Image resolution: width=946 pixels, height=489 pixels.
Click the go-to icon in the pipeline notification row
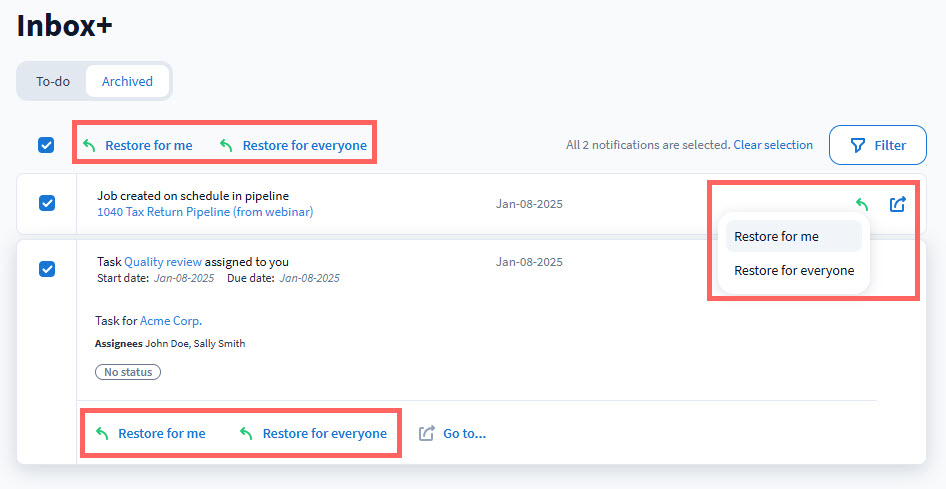pos(897,204)
